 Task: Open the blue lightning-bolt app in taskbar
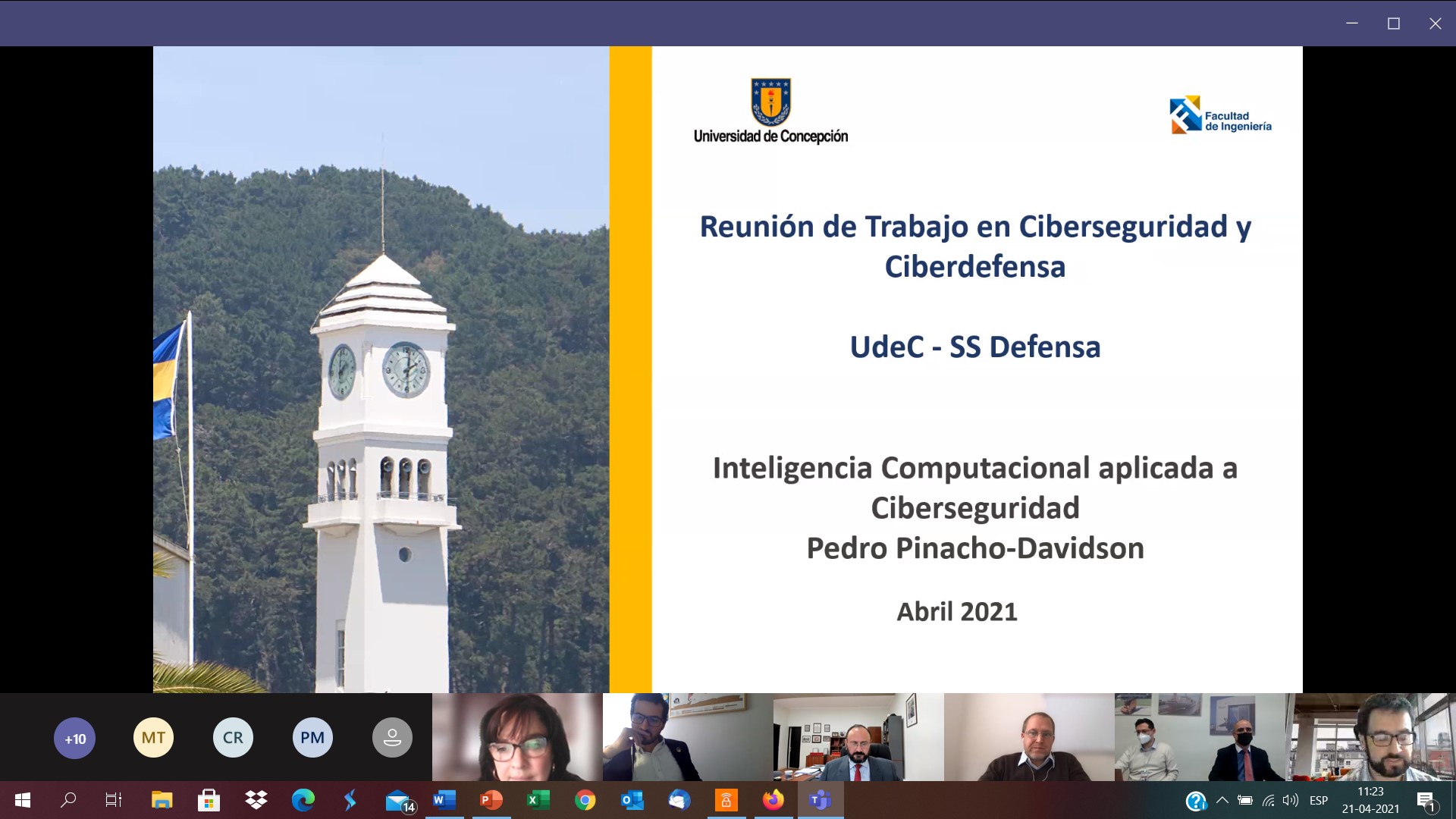pyautogui.click(x=350, y=800)
